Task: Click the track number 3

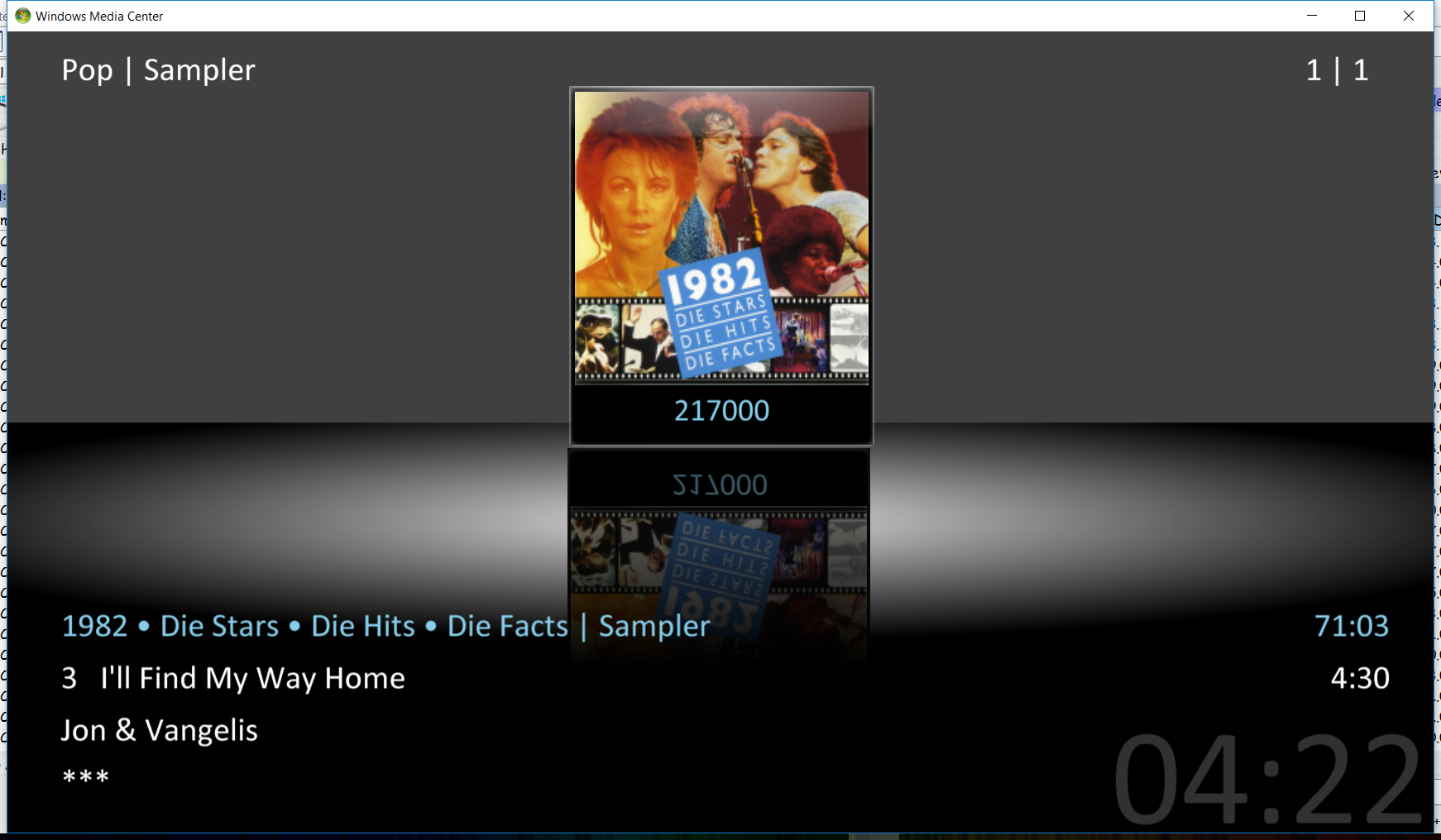Action: (69, 678)
